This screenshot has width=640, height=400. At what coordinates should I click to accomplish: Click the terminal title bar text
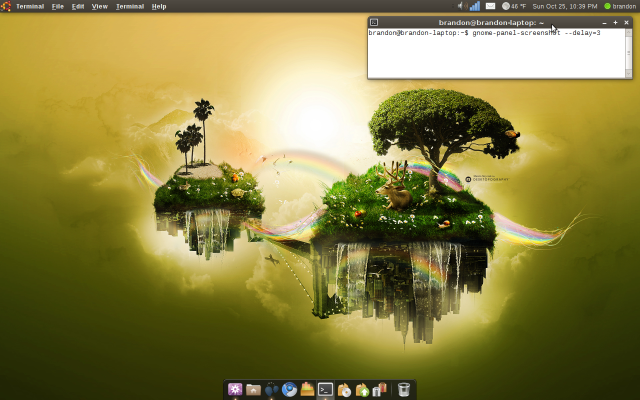click(x=491, y=23)
